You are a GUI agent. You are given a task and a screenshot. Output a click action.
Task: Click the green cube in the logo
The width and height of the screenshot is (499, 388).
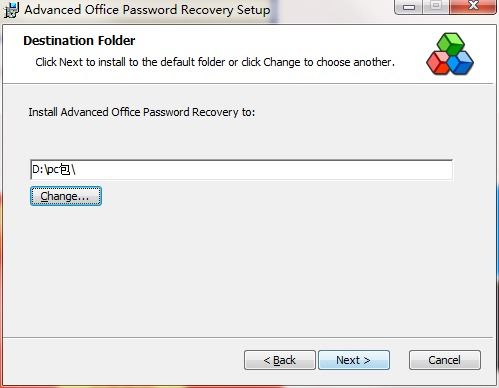tap(451, 43)
